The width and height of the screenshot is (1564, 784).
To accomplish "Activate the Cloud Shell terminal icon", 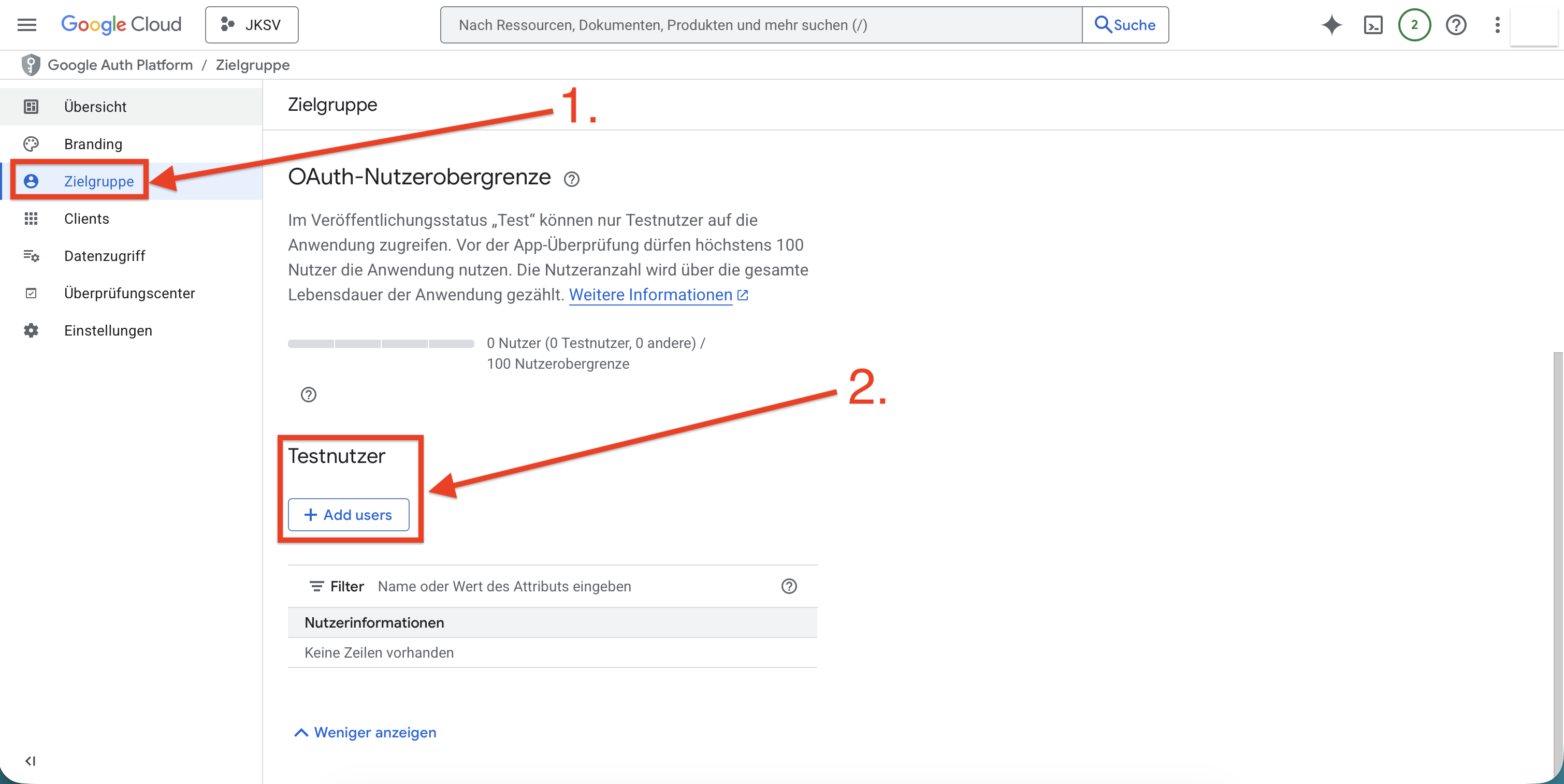I will [x=1373, y=25].
